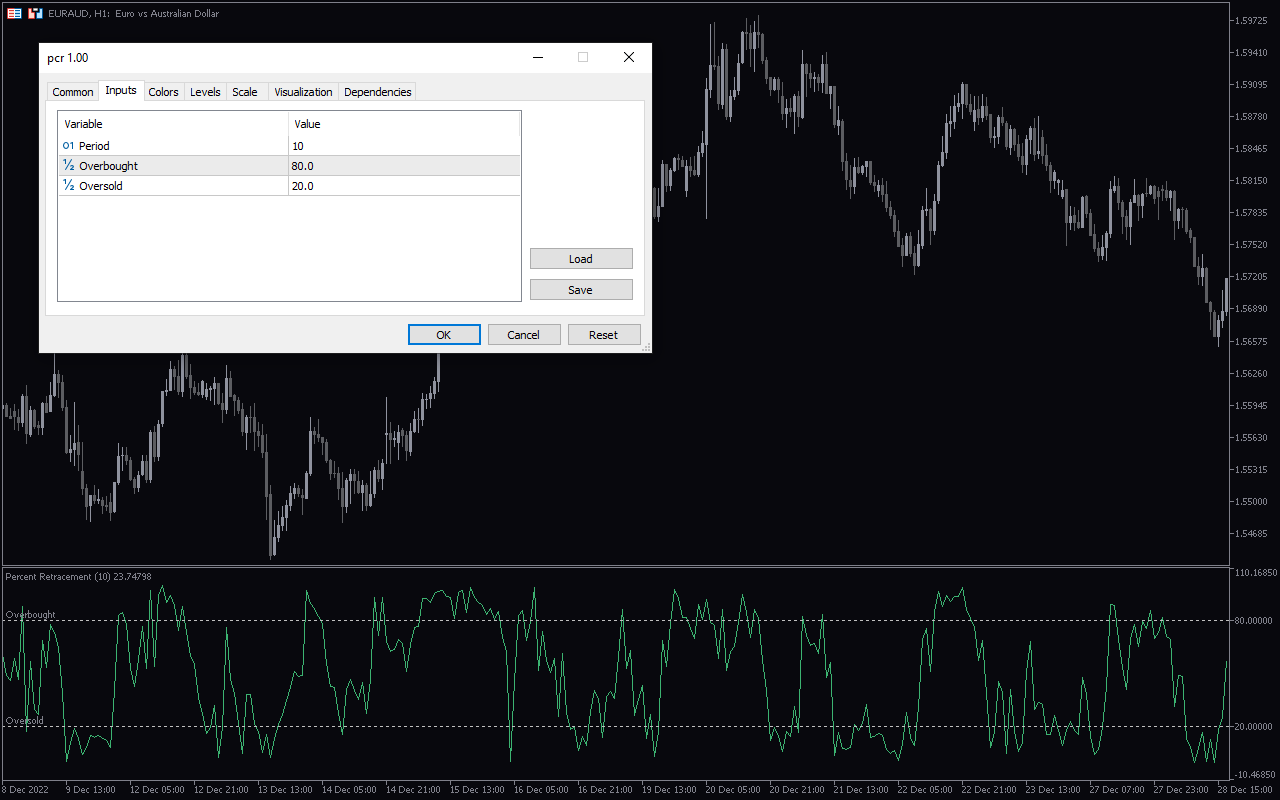Click the 14 Dec 05:00 time axis label
1280x800 pixels.
point(349,789)
